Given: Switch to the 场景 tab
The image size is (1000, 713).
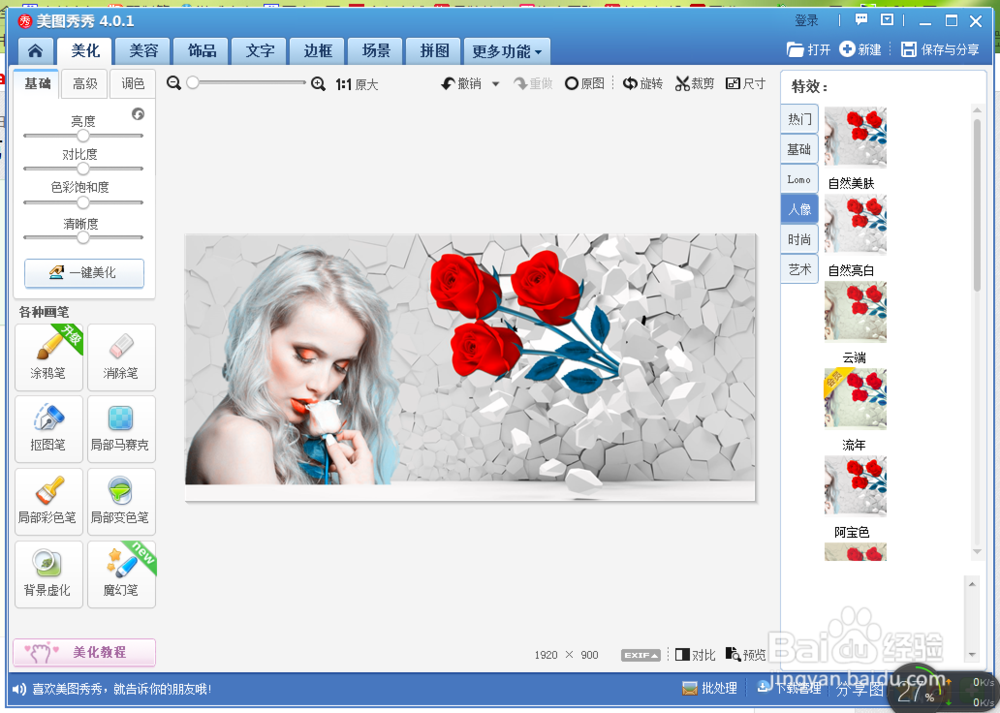Looking at the screenshot, I should 376,51.
